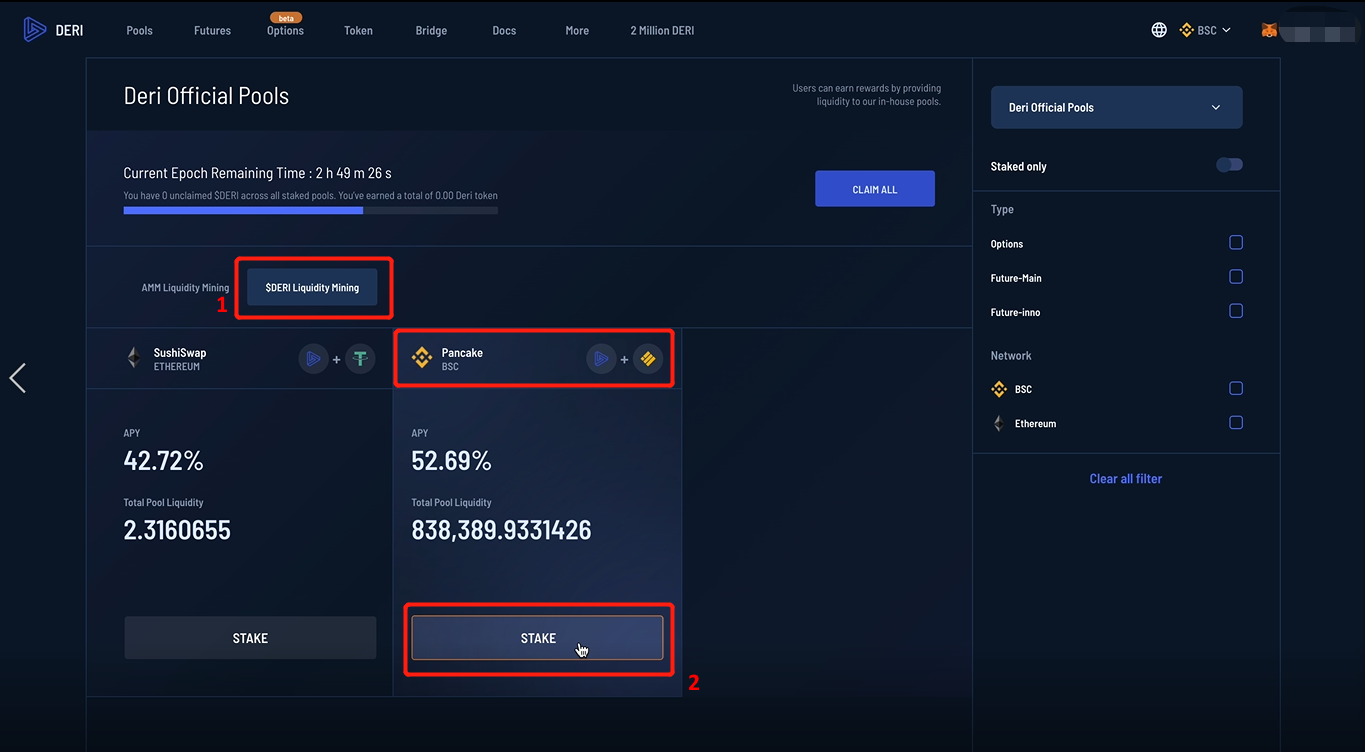Expand the Deri Official Pools dropdown
The width and height of the screenshot is (1365, 752).
[x=1117, y=107]
